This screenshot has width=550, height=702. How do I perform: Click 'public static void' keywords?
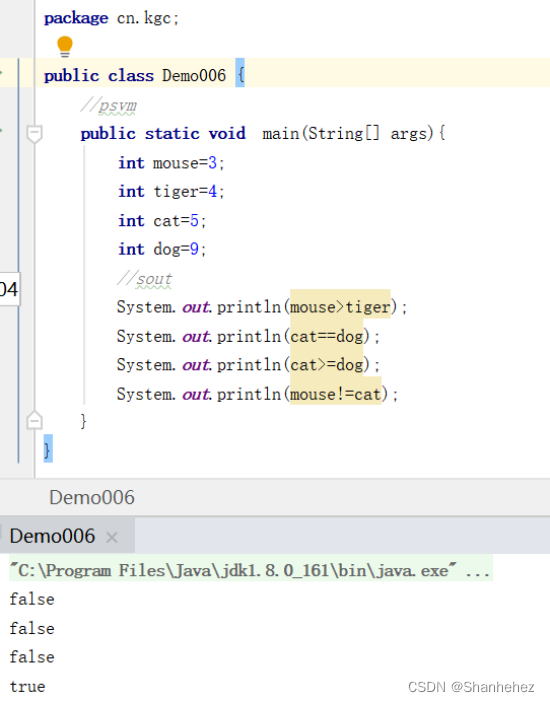[163, 133]
